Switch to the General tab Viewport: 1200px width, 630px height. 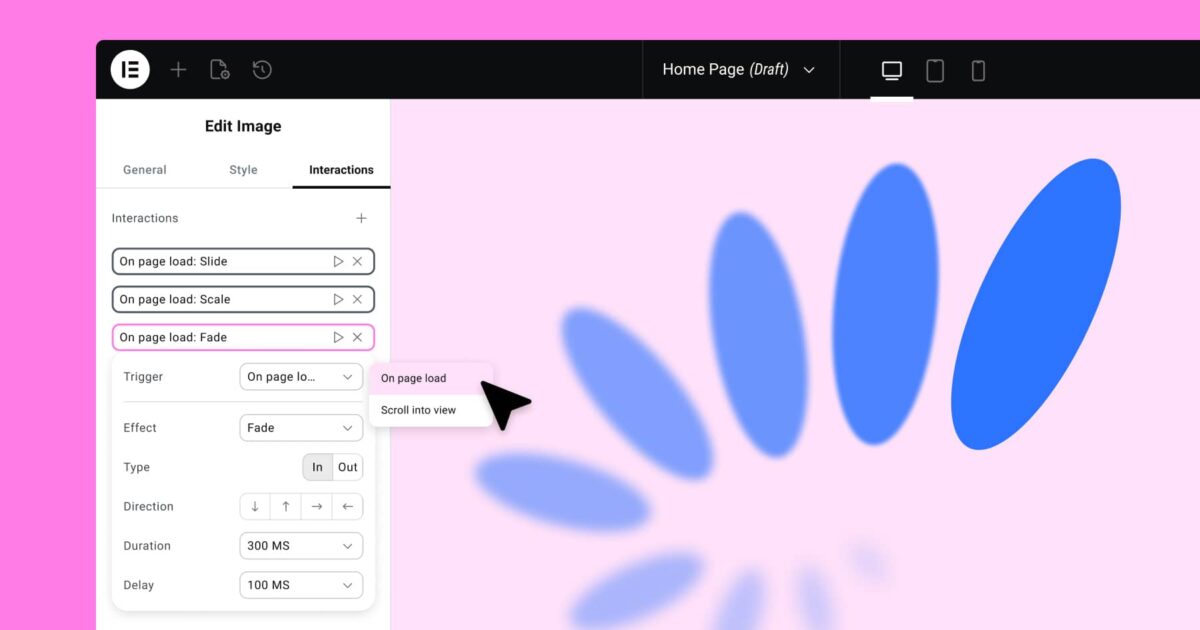click(x=145, y=170)
